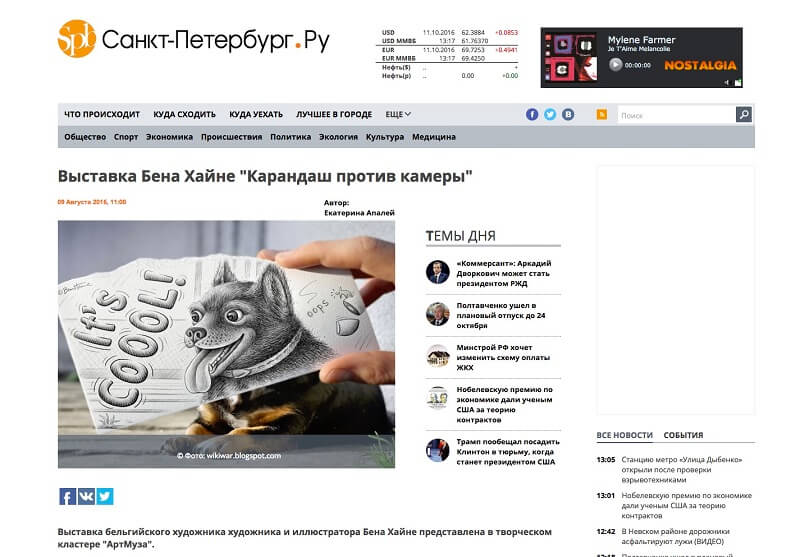
Task: Share article via Twitter button below image
Action: click(x=105, y=496)
